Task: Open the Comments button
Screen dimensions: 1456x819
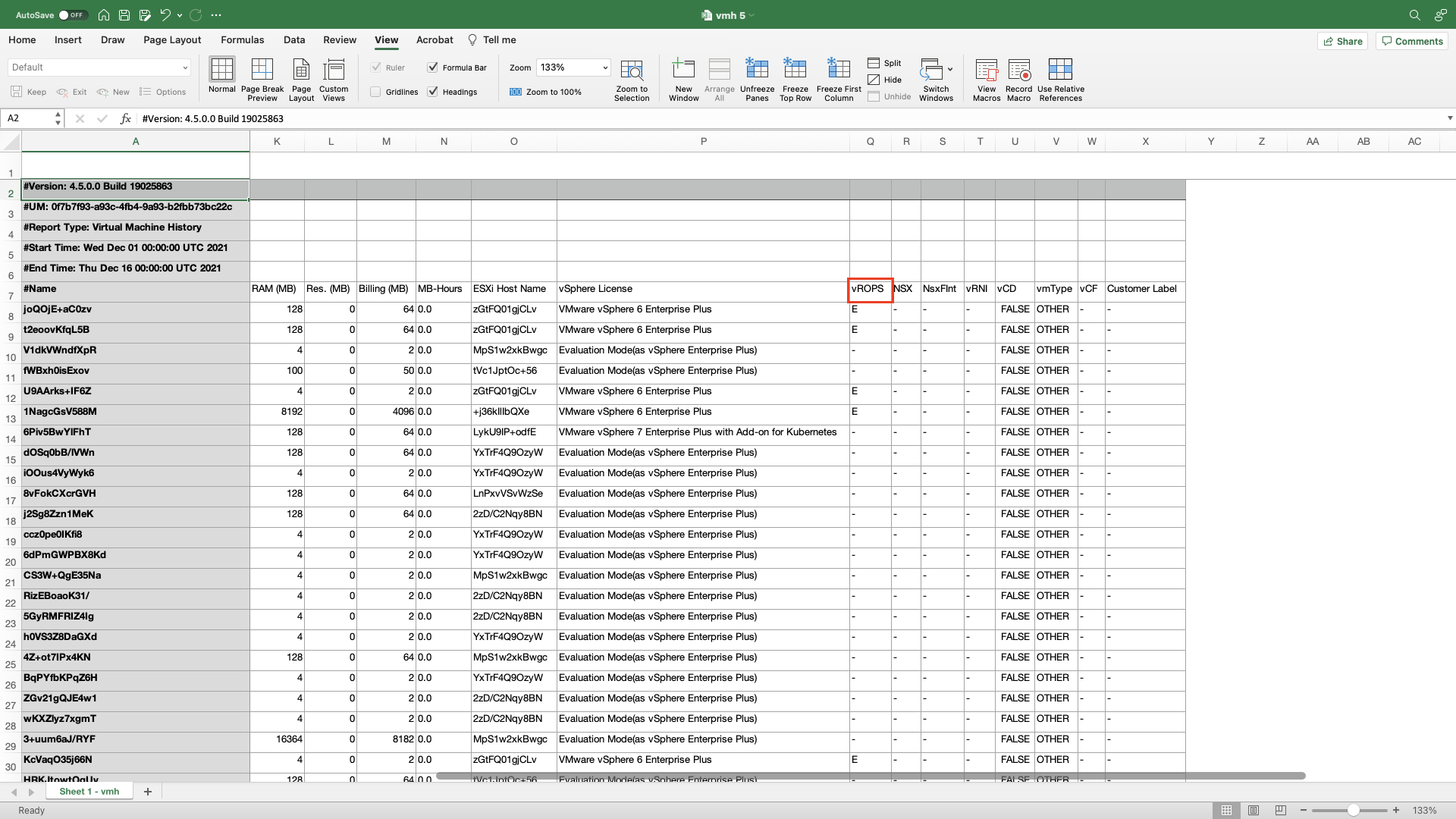Action: point(1412,41)
